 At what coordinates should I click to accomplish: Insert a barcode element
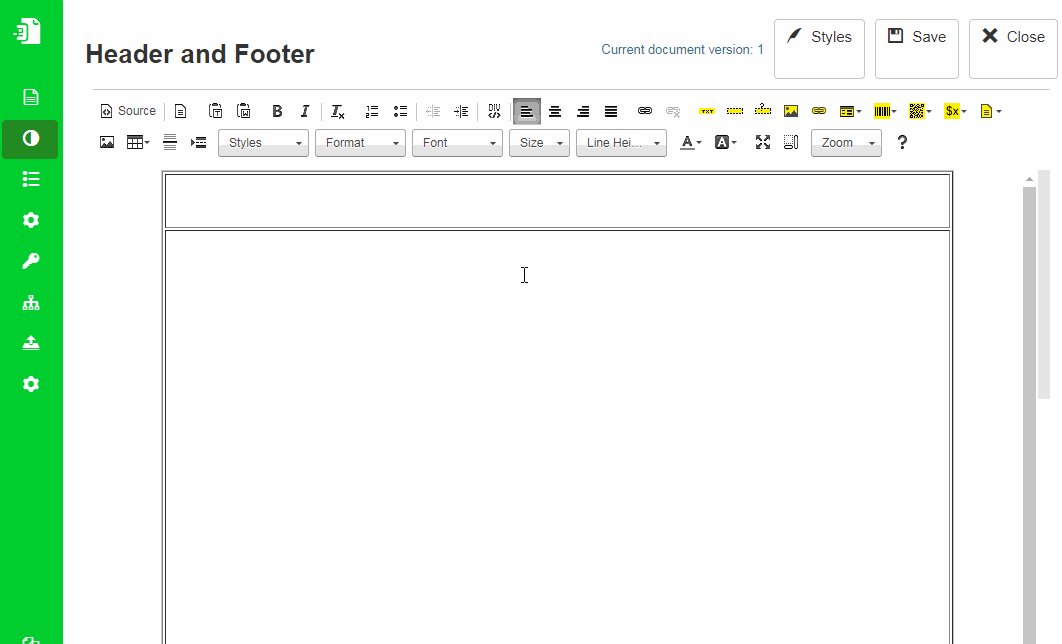pyautogui.click(x=884, y=111)
